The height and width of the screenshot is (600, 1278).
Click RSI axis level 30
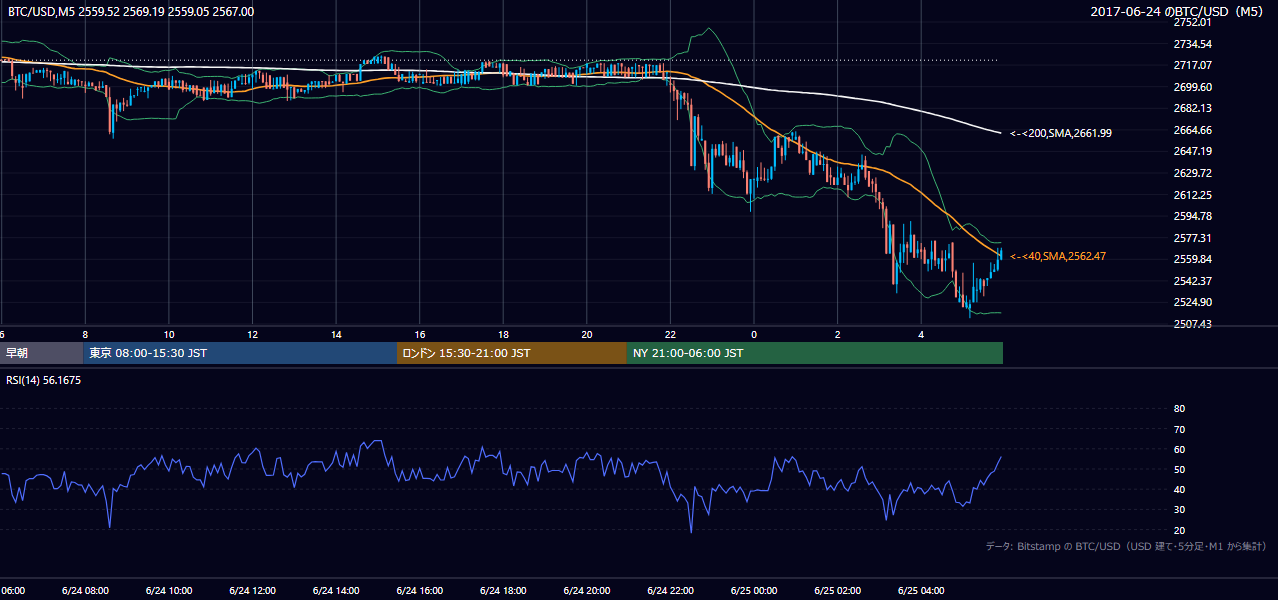(1179, 510)
